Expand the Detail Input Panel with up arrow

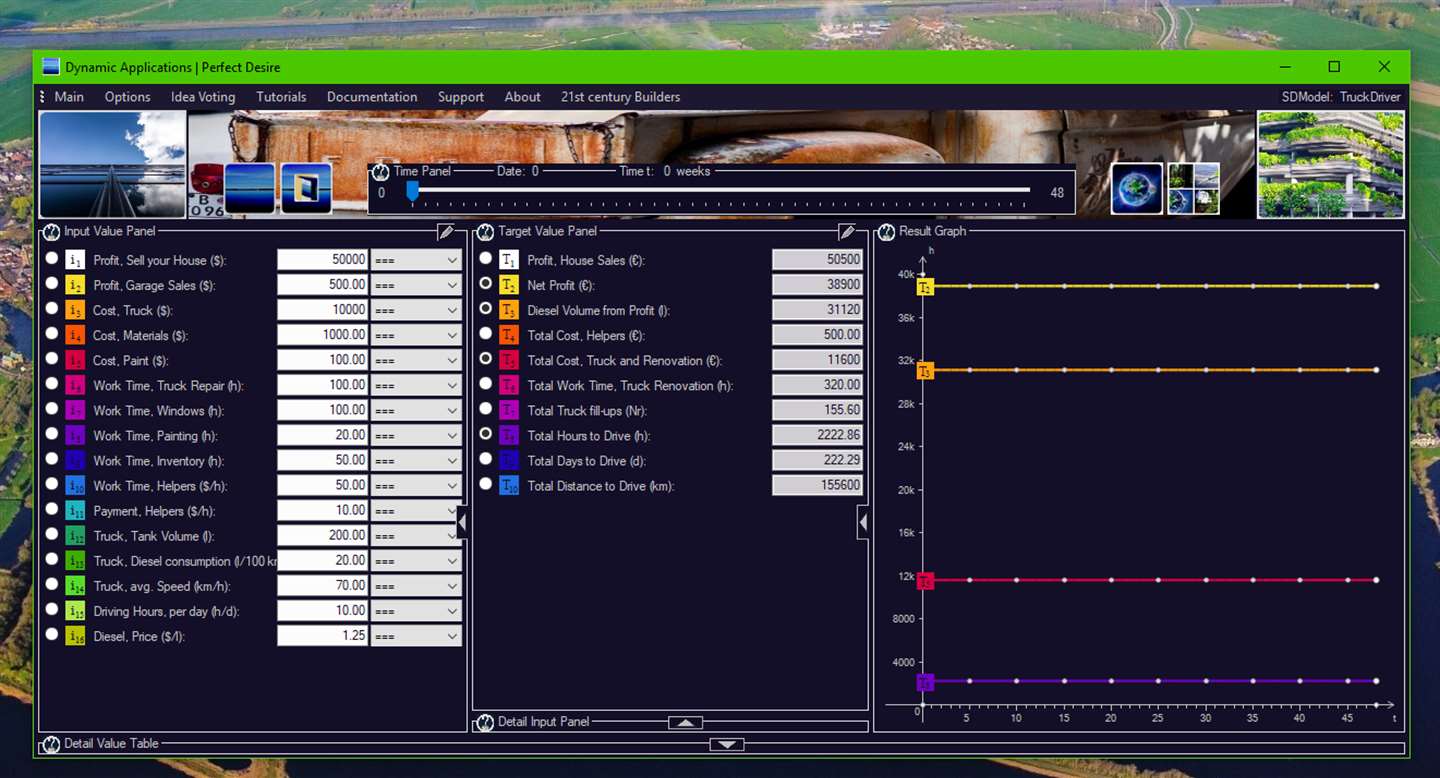coord(685,723)
